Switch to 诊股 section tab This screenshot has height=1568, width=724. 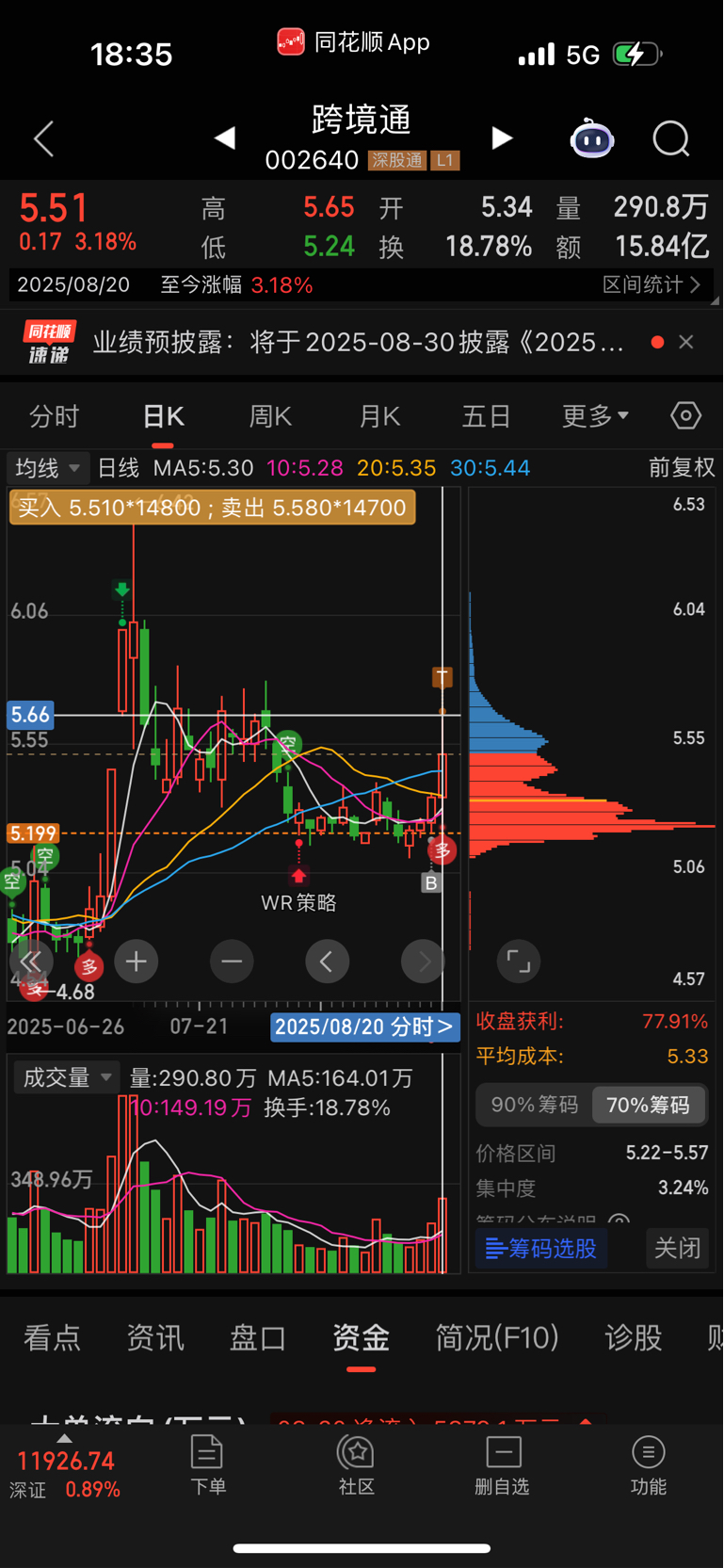coord(633,1337)
